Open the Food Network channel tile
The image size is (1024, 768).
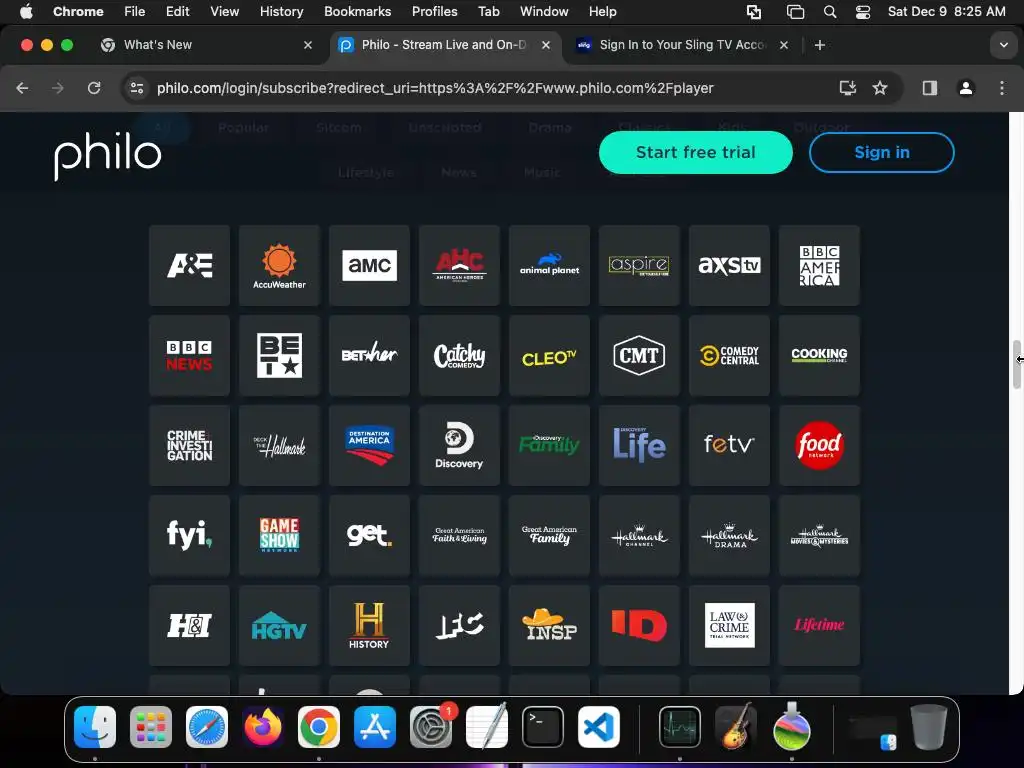[x=820, y=445]
